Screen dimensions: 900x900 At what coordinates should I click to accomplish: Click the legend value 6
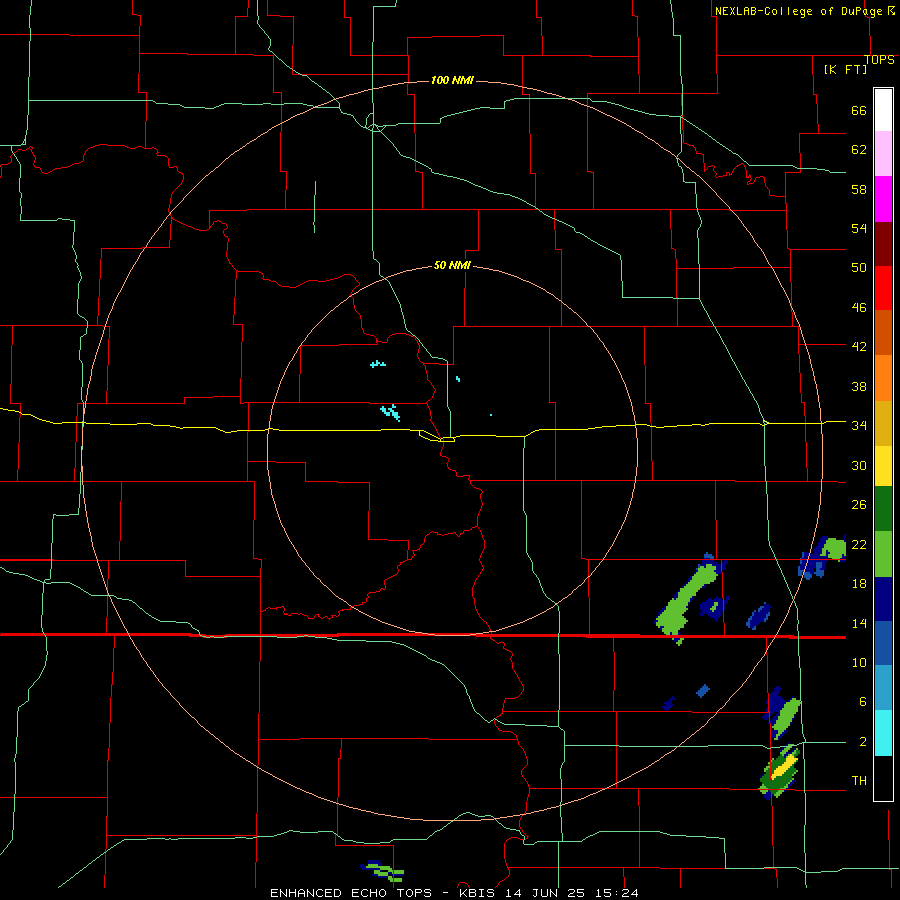862,702
